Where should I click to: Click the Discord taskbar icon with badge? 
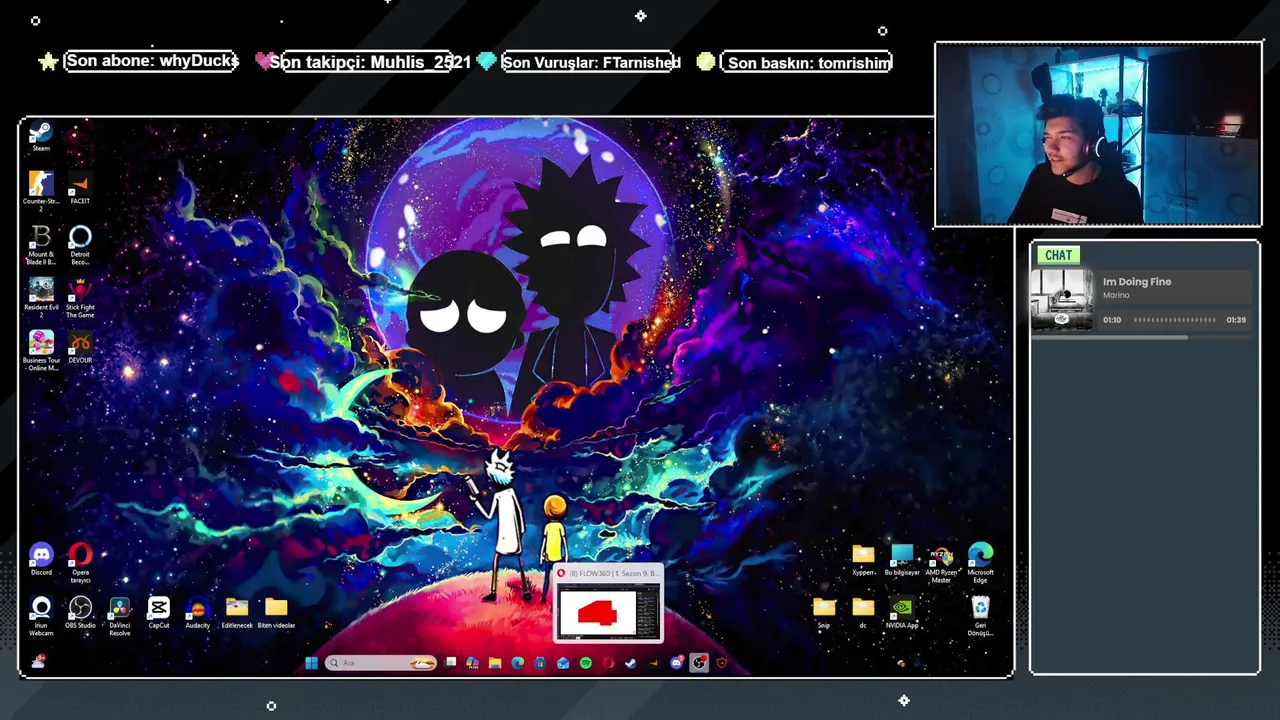676,663
